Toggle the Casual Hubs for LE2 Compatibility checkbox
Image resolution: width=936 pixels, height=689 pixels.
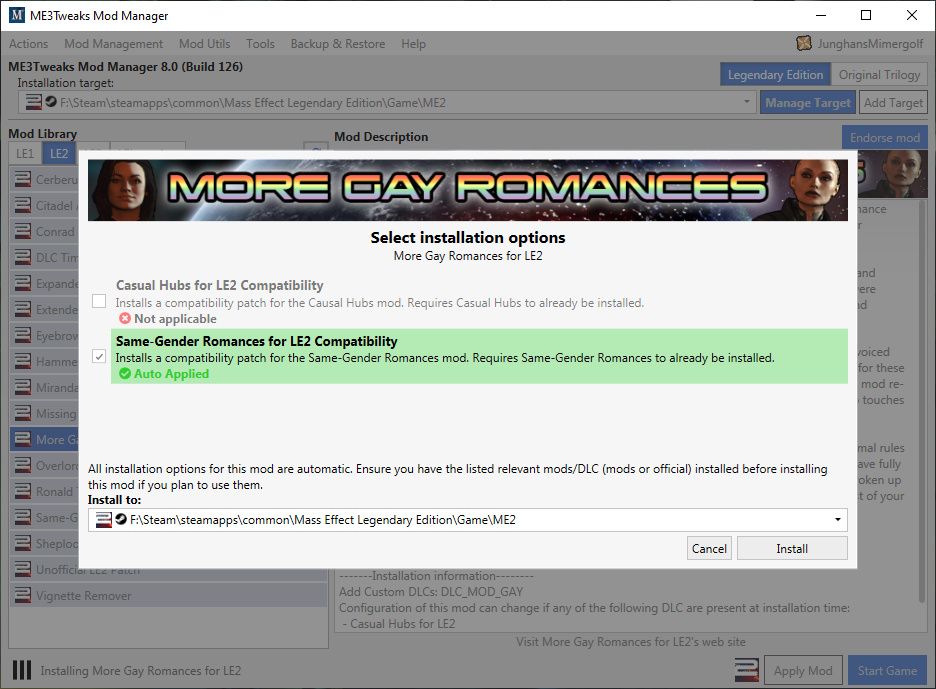pos(99,301)
